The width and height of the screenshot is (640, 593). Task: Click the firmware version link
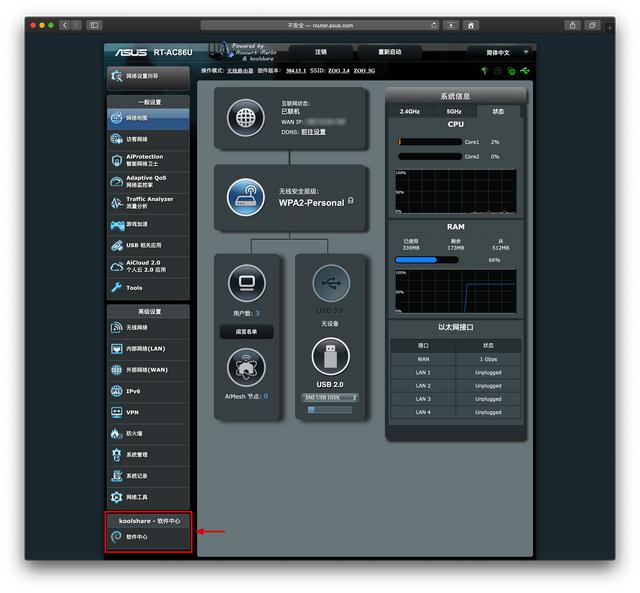(296, 71)
